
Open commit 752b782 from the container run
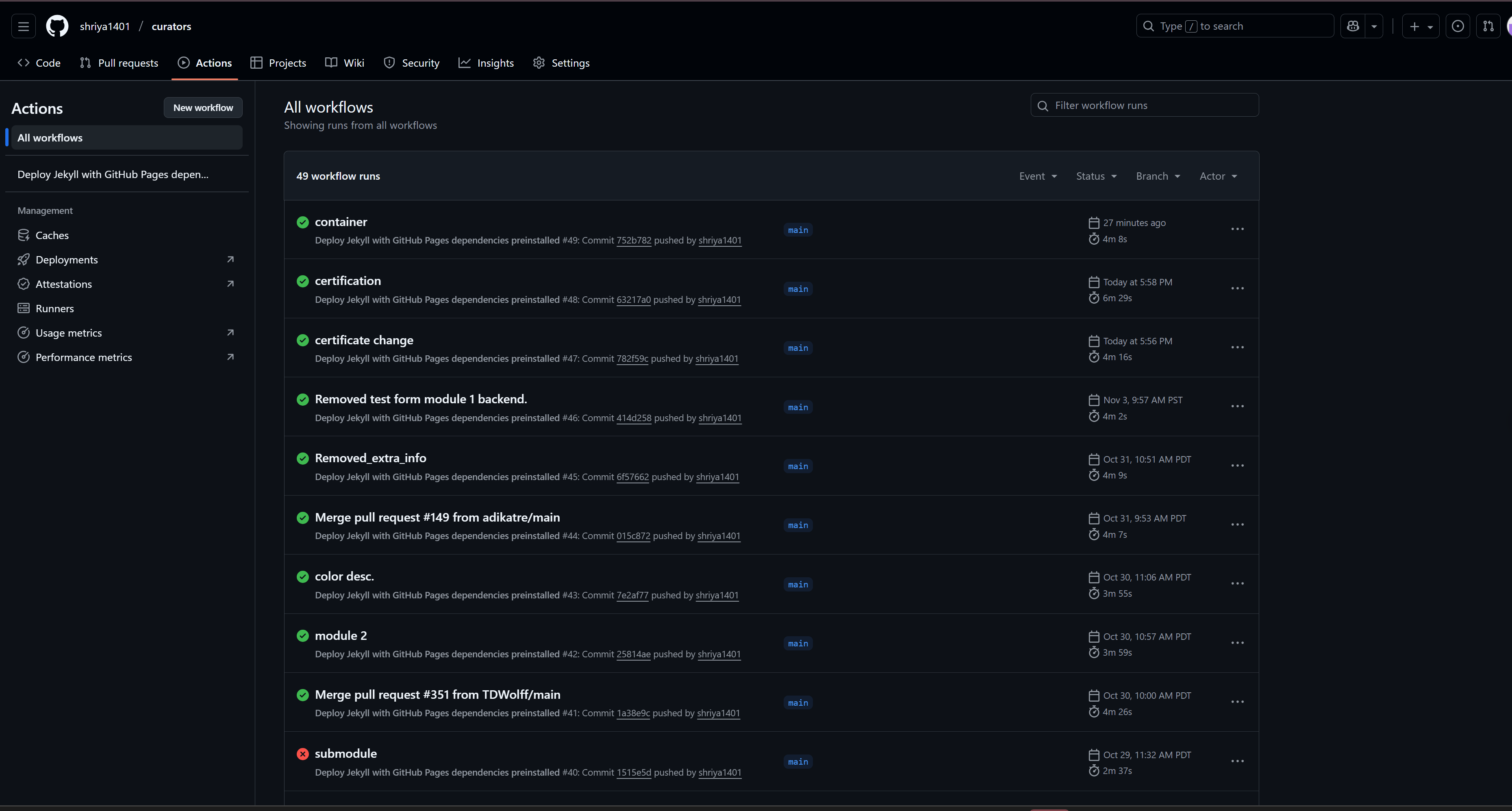(633, 240)
